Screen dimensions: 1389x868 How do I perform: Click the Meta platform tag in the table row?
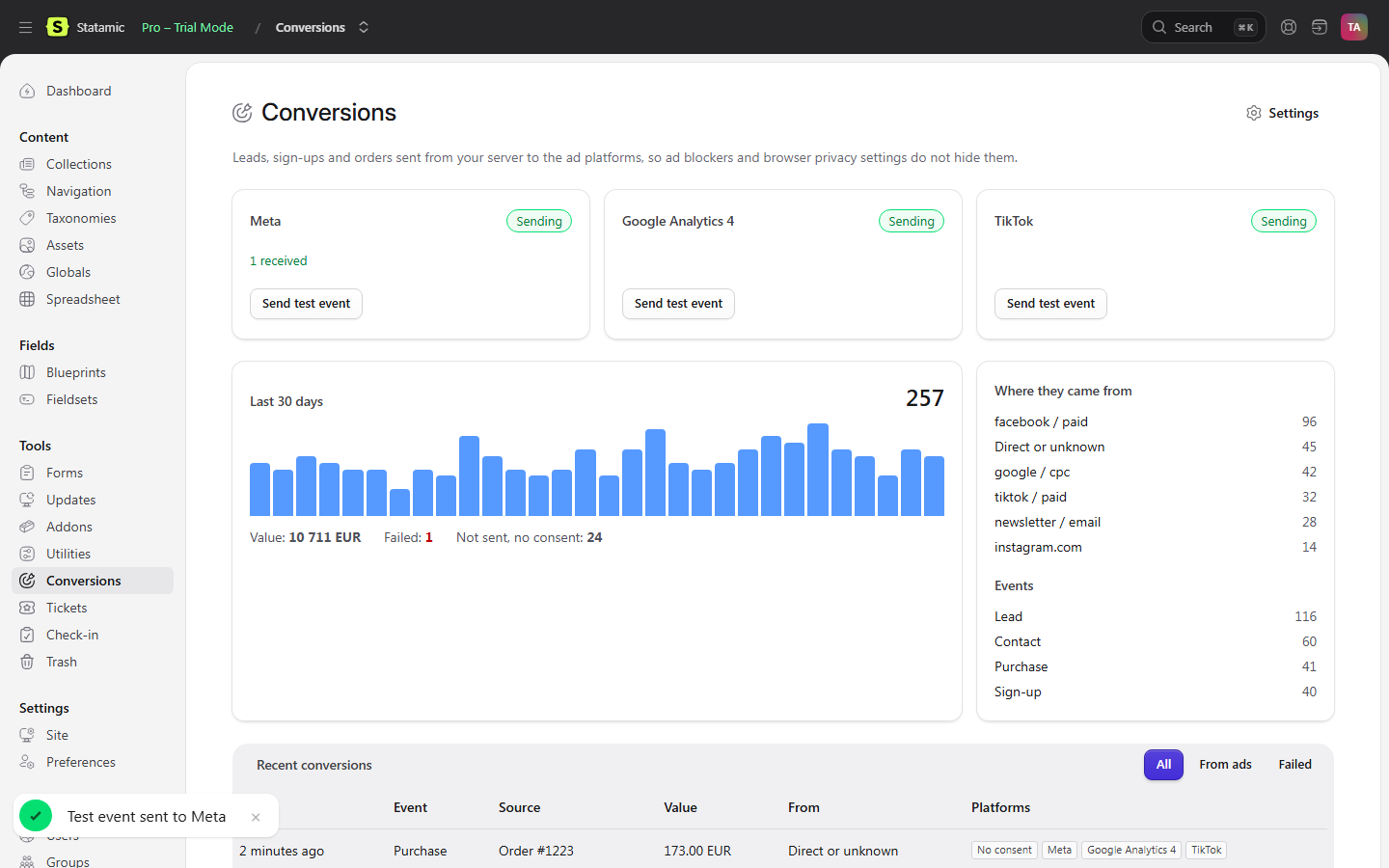pos(1059,850)
